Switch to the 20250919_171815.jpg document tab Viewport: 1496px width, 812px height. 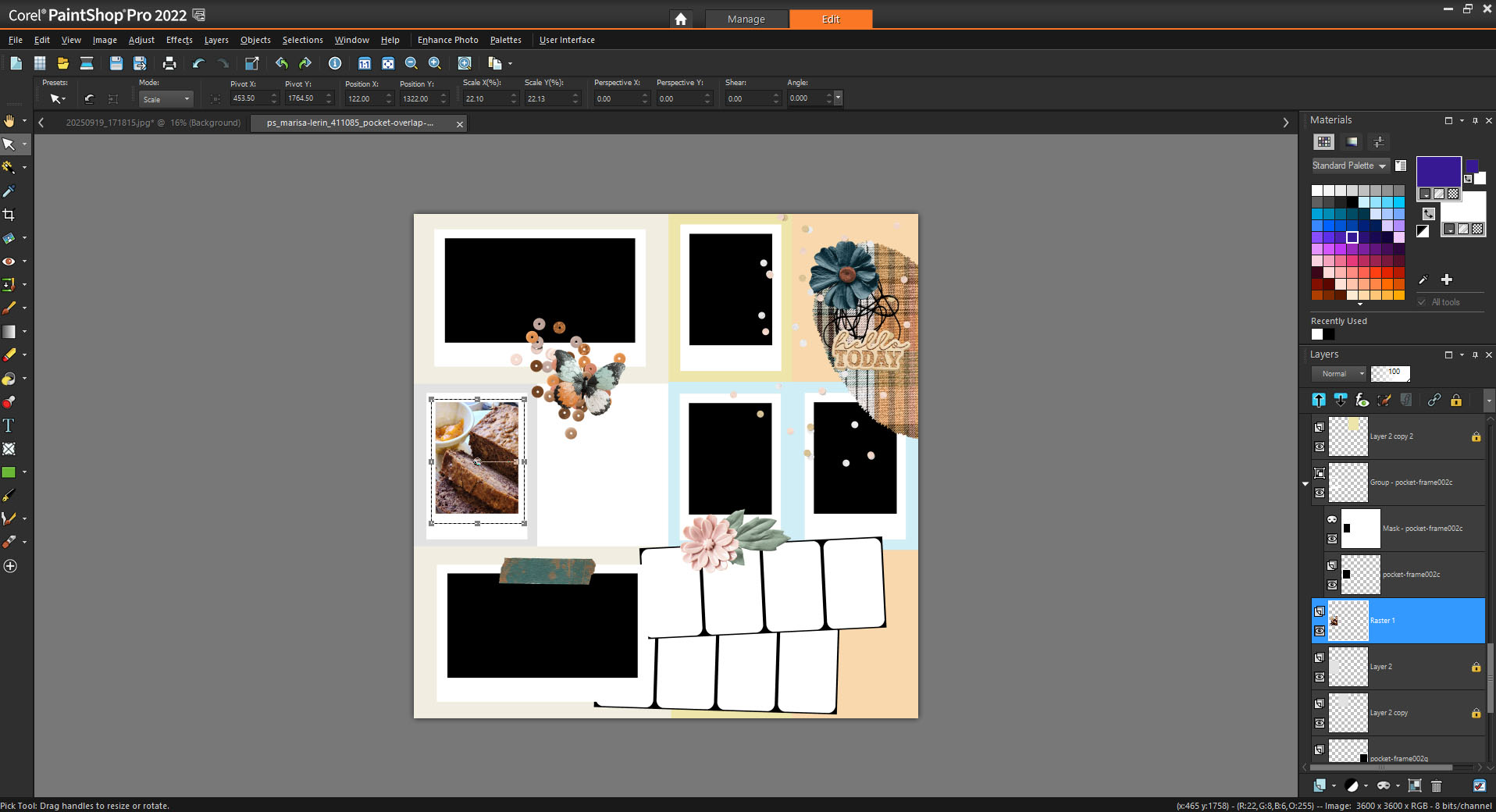(153, 123)
